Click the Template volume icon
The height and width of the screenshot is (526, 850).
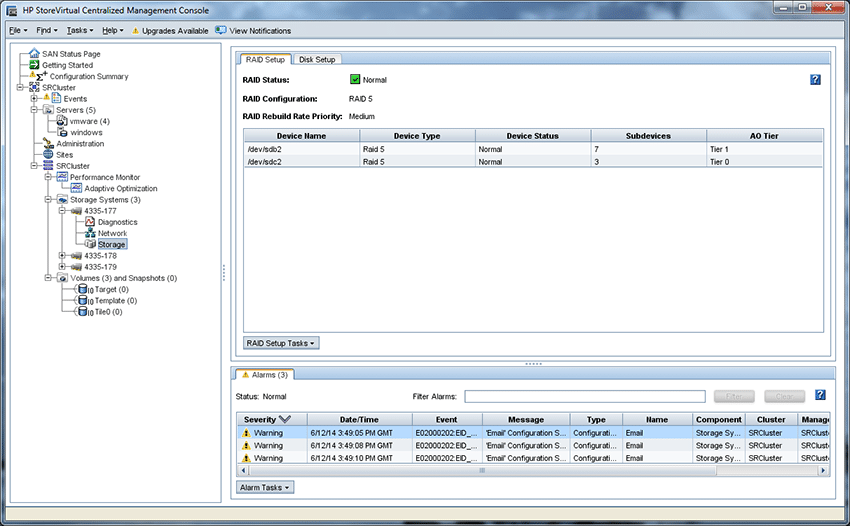[x=85, y=300]
